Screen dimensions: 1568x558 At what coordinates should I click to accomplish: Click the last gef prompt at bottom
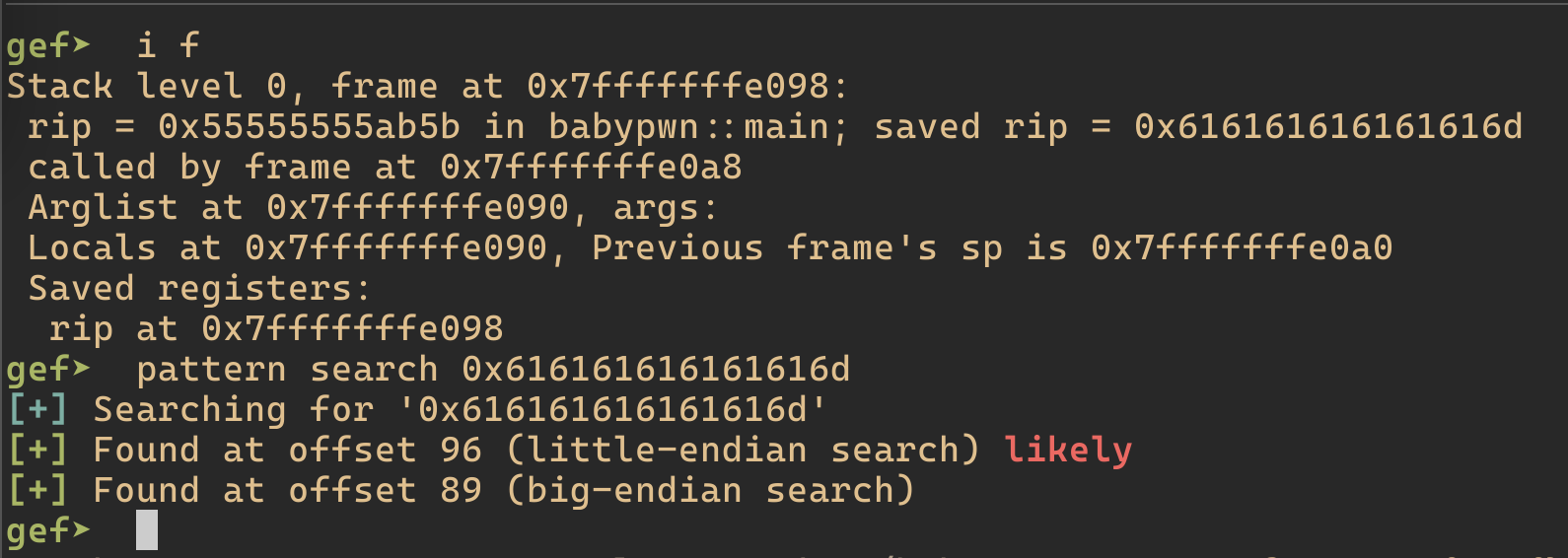coord(48,532)
